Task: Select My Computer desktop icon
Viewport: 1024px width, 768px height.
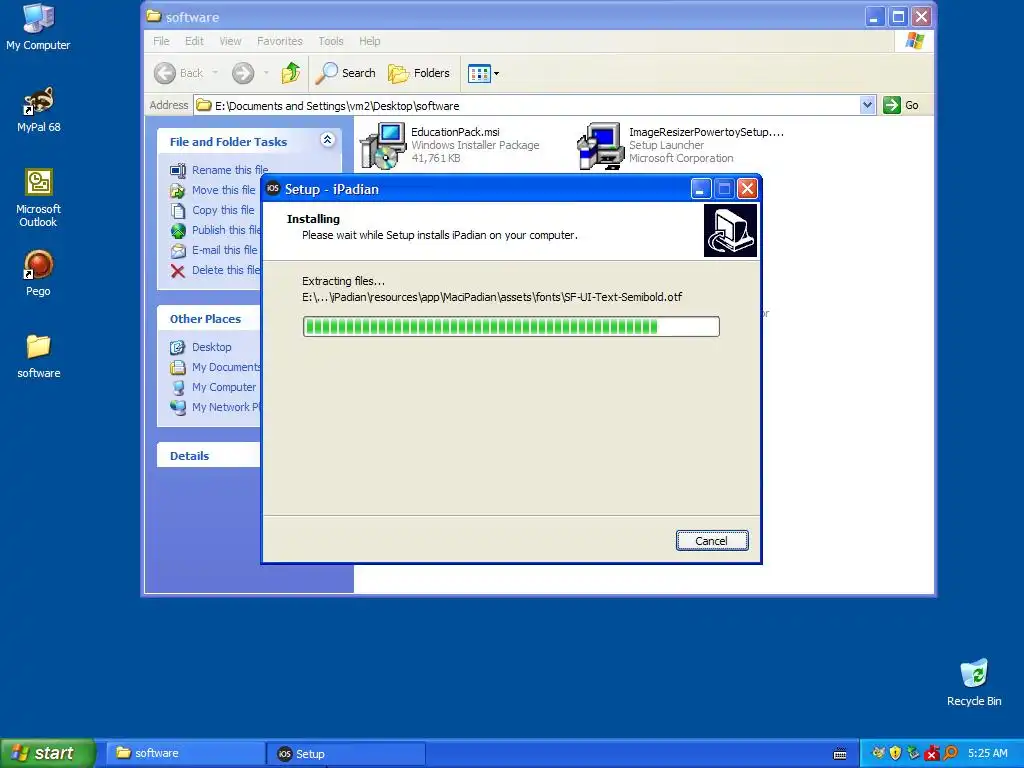Action: click(x=38, y=27)
